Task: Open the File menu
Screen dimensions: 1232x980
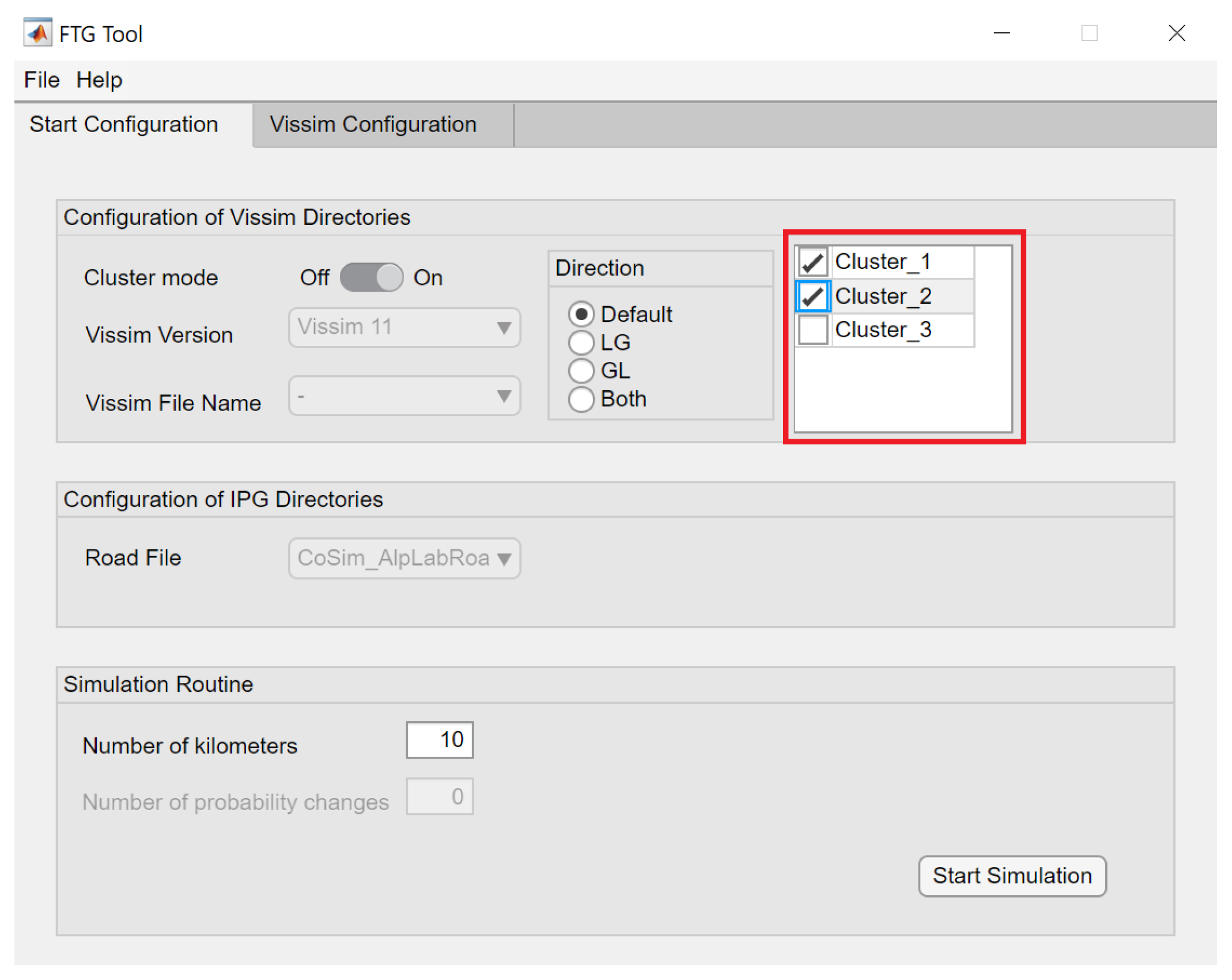Action: tap(41, 80)
